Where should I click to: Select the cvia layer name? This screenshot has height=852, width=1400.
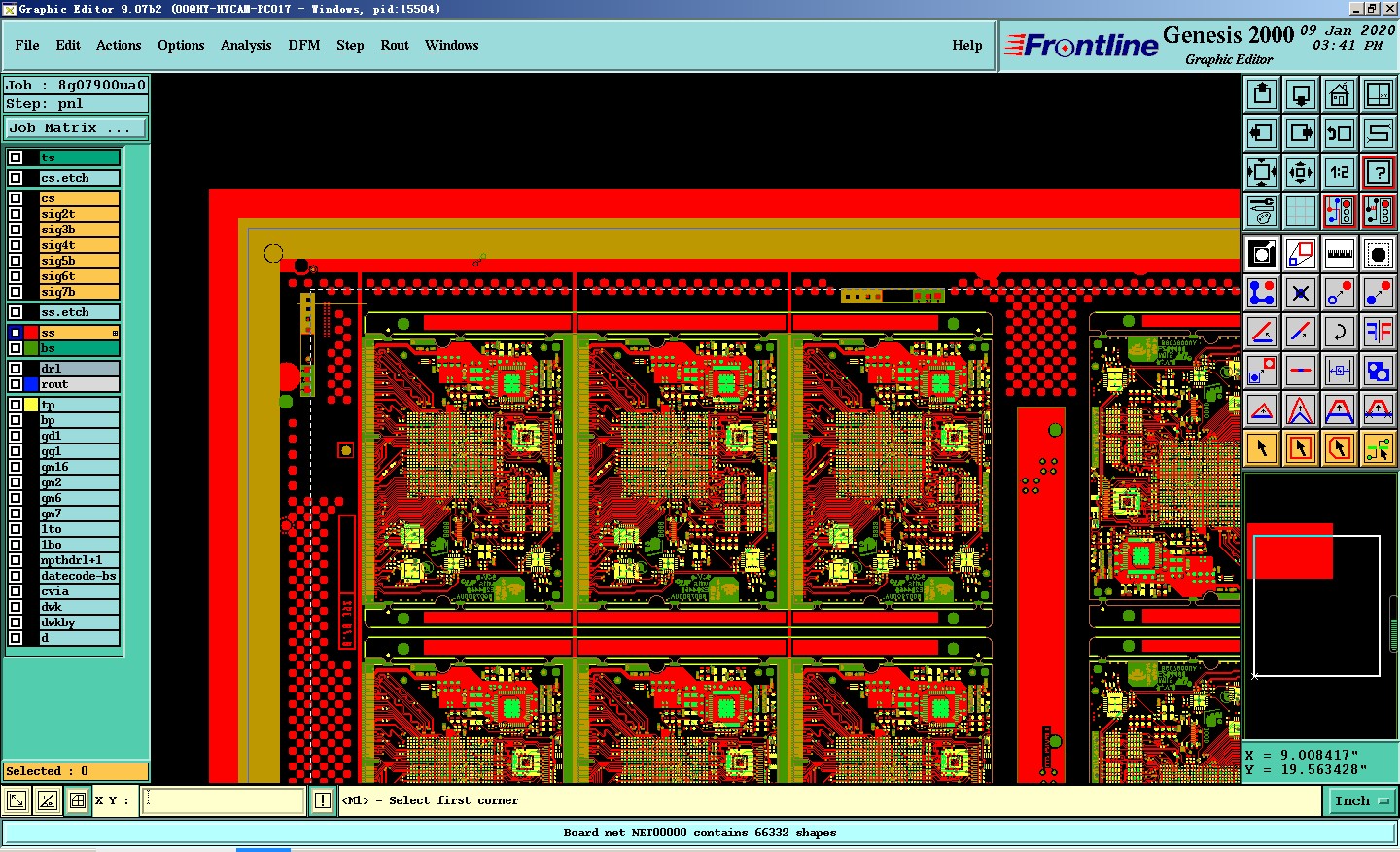click(79, 591)
